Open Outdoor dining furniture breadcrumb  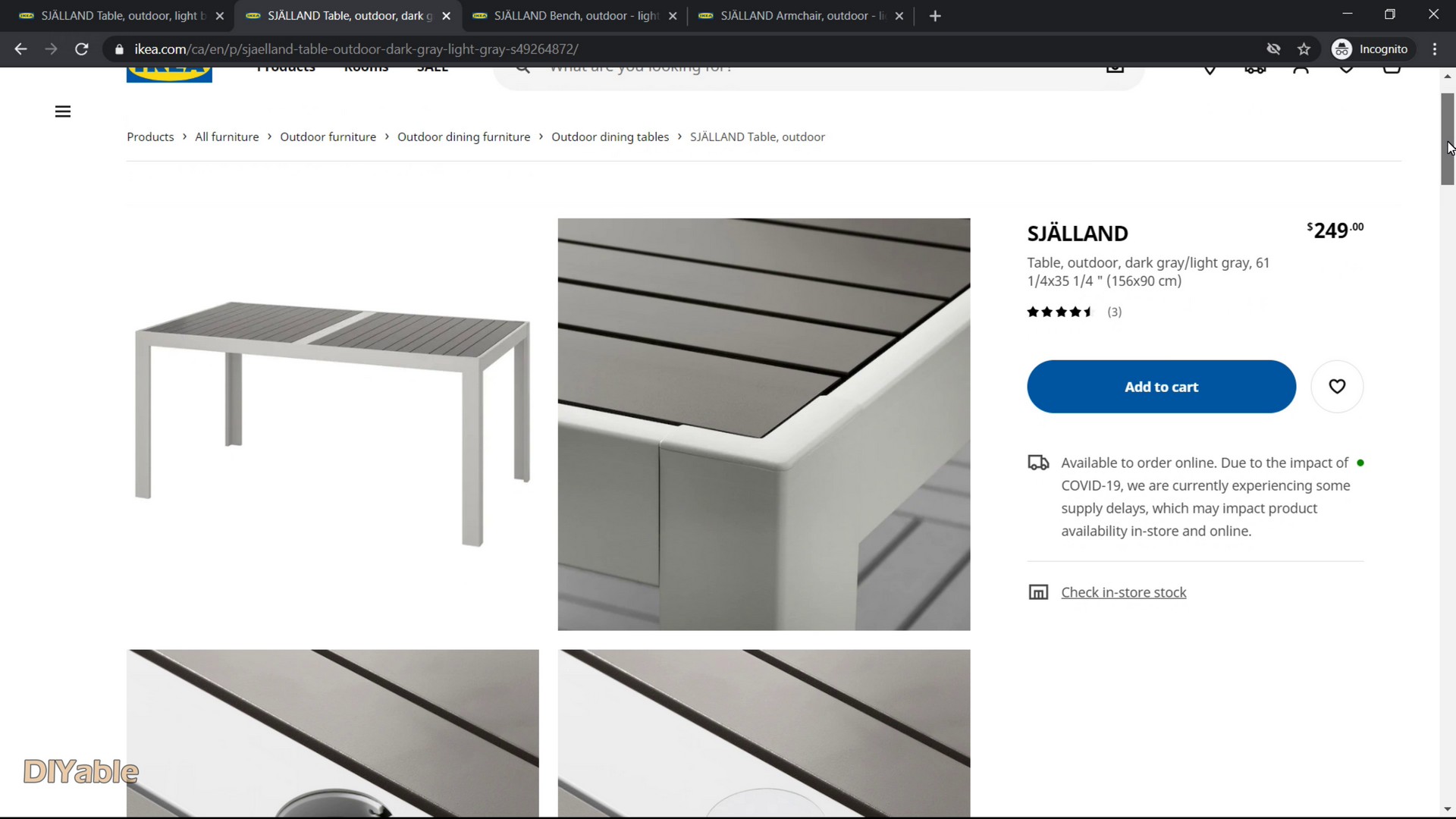[463, 137]
